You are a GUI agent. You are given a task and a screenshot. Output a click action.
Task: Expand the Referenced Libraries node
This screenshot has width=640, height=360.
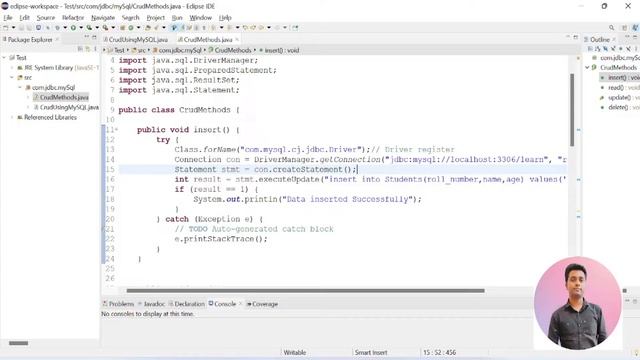[12, 118]
